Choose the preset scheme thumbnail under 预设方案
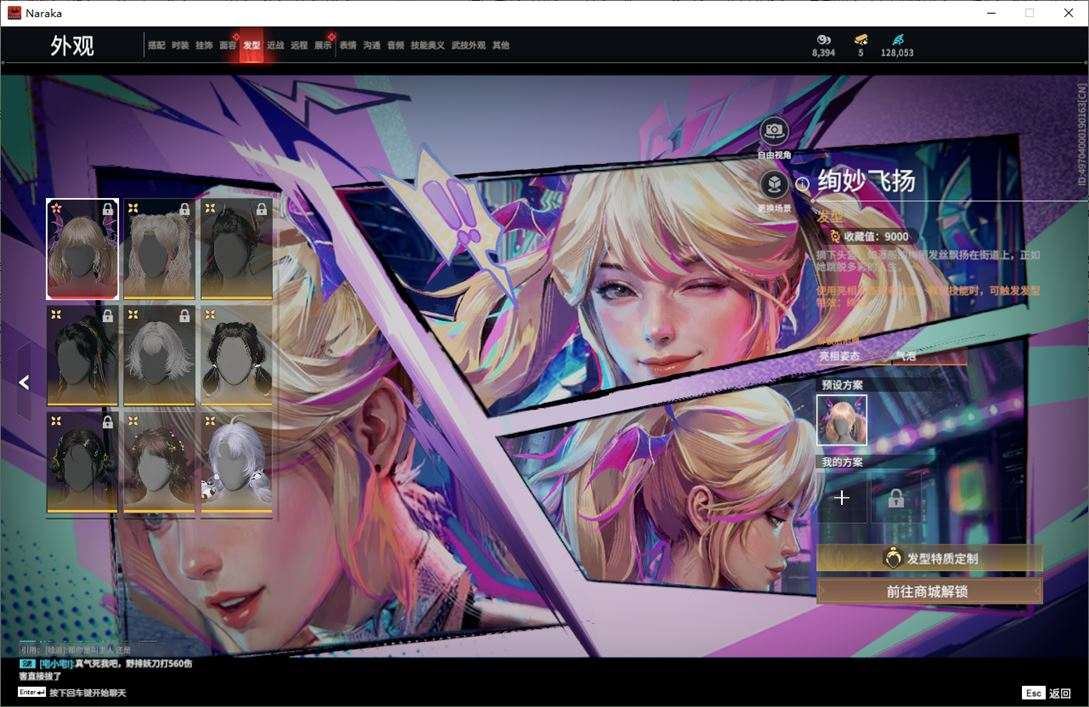 point(842,420)
